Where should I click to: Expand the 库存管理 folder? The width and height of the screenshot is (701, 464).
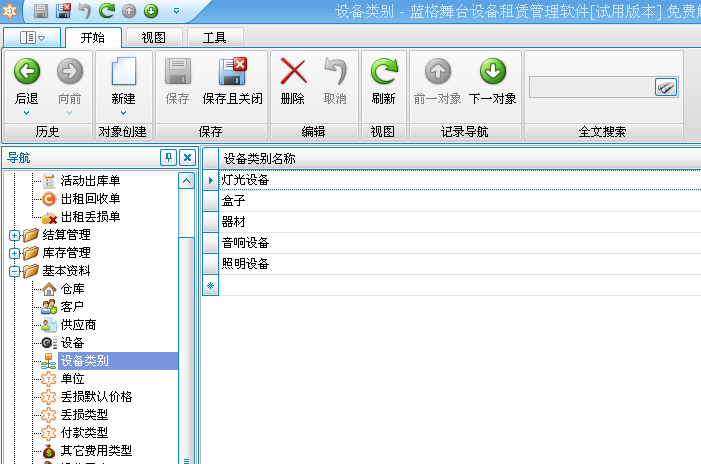[x=14, y=253]
